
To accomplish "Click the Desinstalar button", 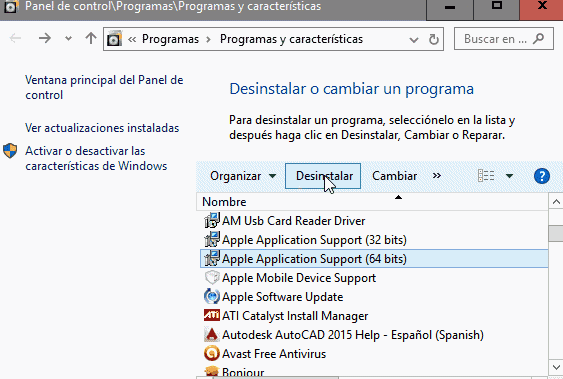I will coord(323,176).
